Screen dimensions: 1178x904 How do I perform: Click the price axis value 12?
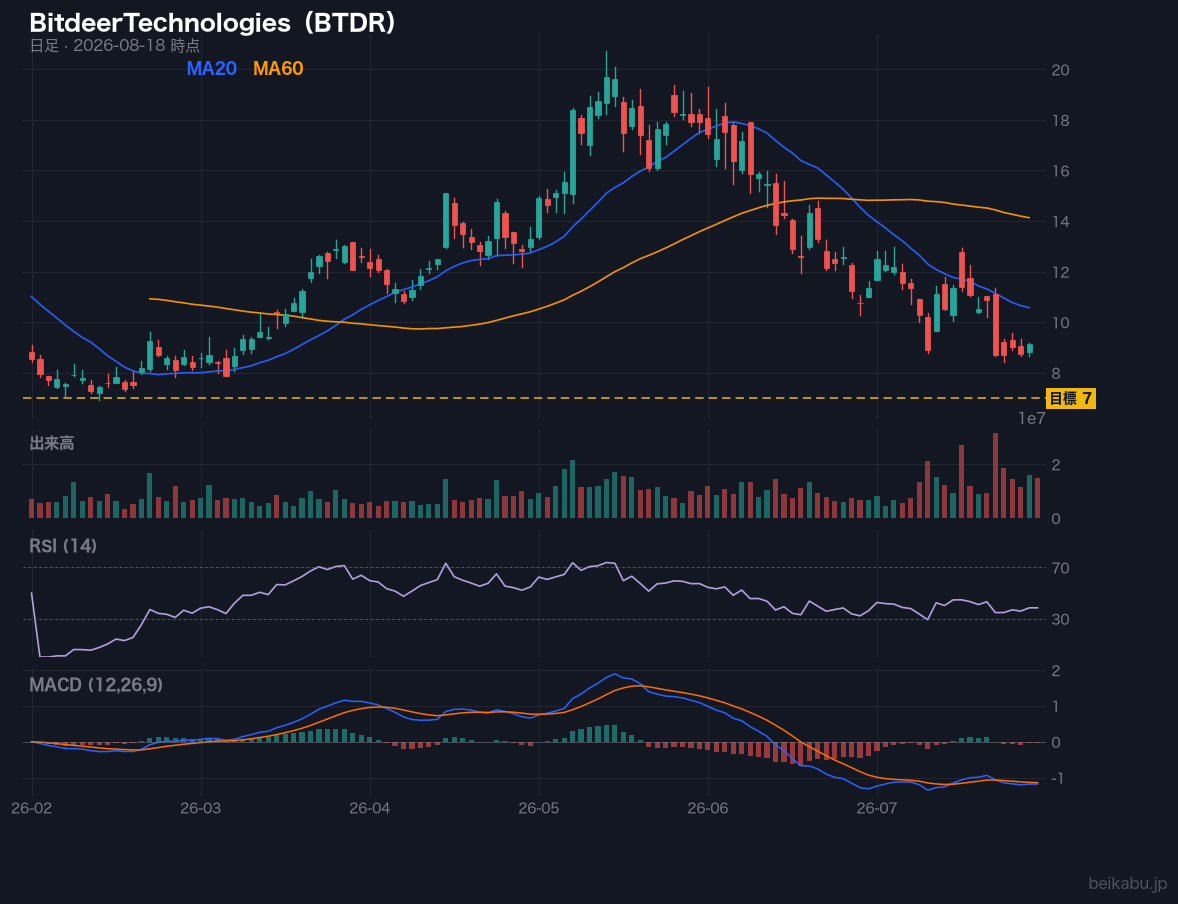point(1060,272)
